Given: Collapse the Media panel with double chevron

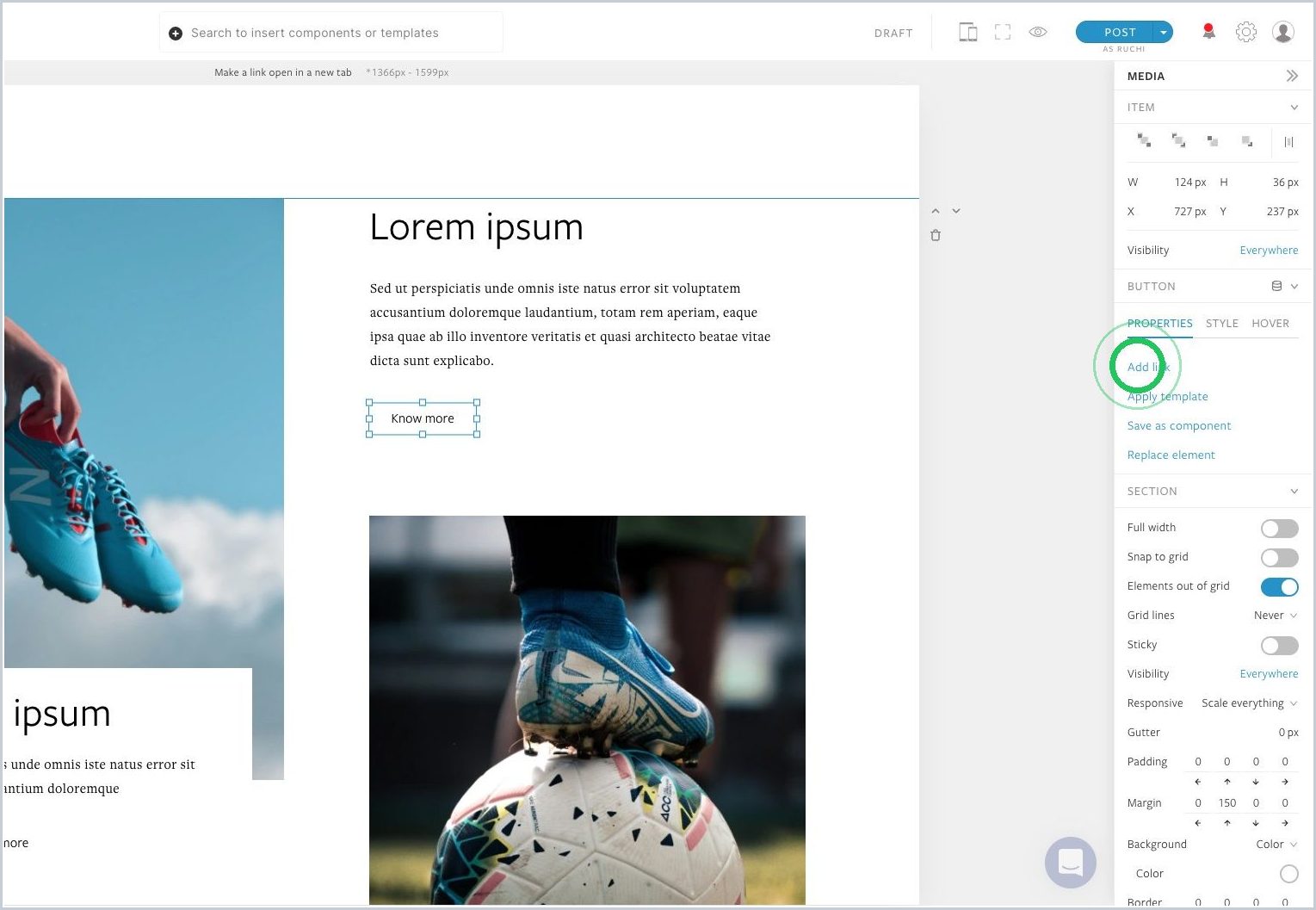Looking at the screenshot, I should [1292, 76].
